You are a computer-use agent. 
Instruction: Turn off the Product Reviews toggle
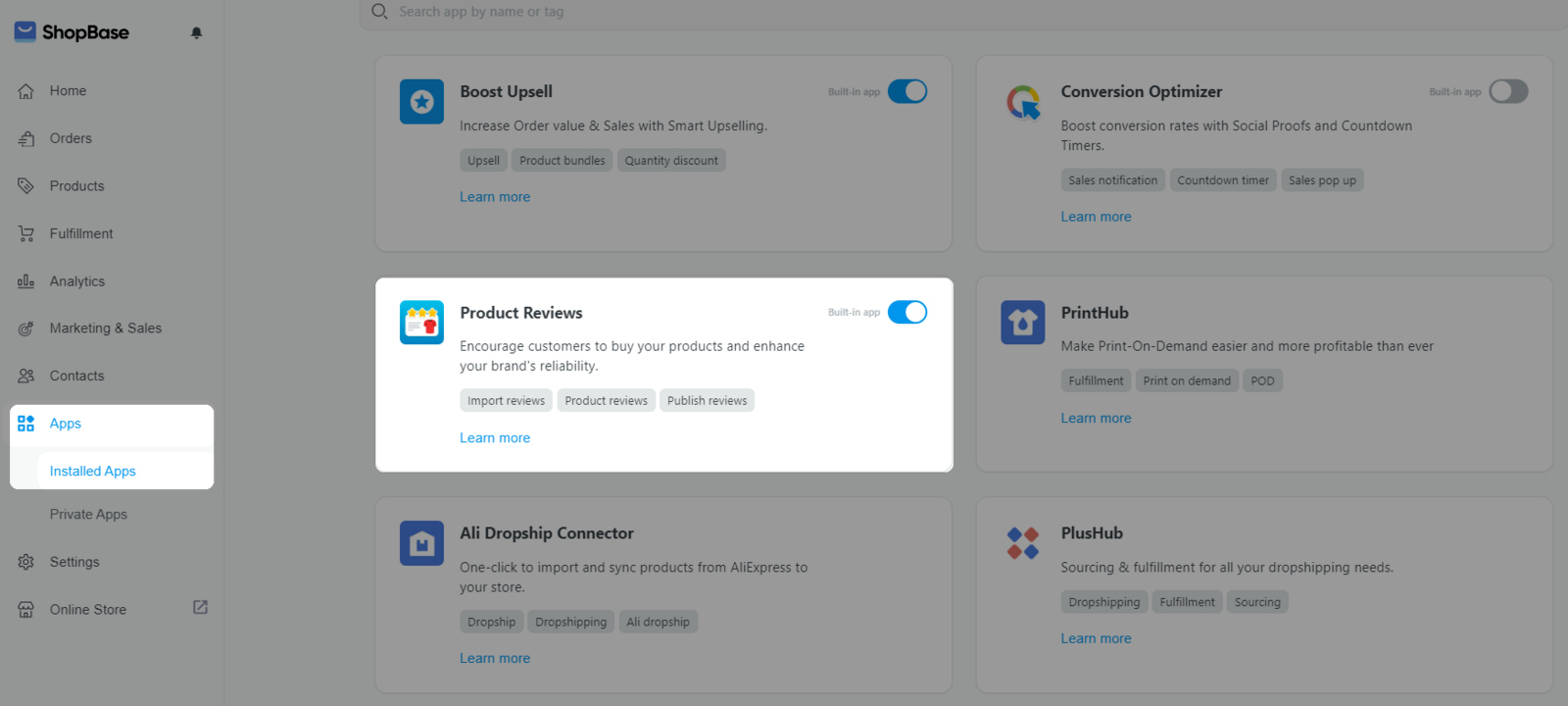[907, 312]
